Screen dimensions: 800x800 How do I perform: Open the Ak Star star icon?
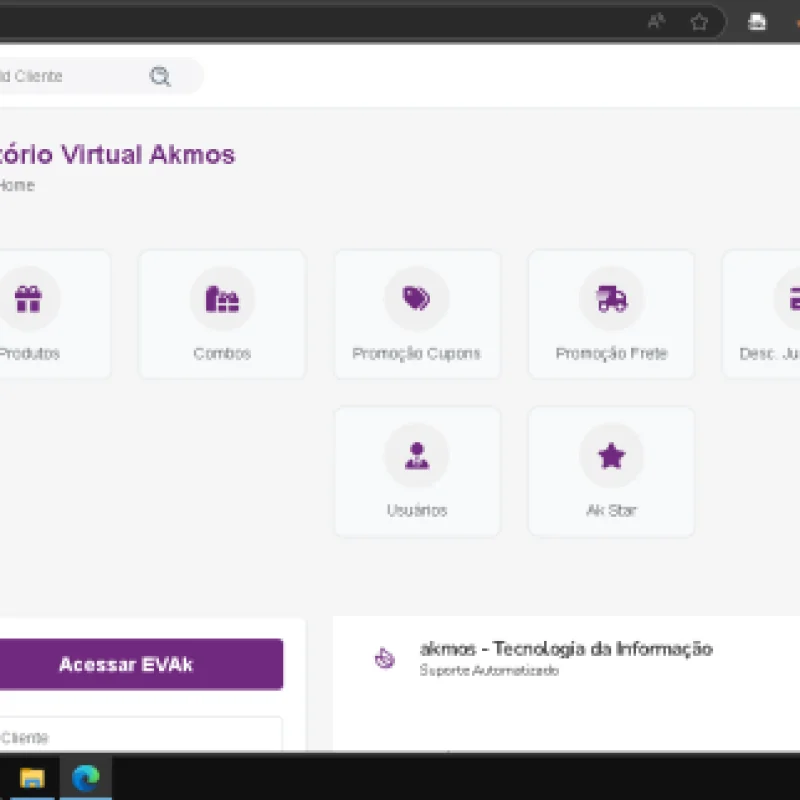611,456
